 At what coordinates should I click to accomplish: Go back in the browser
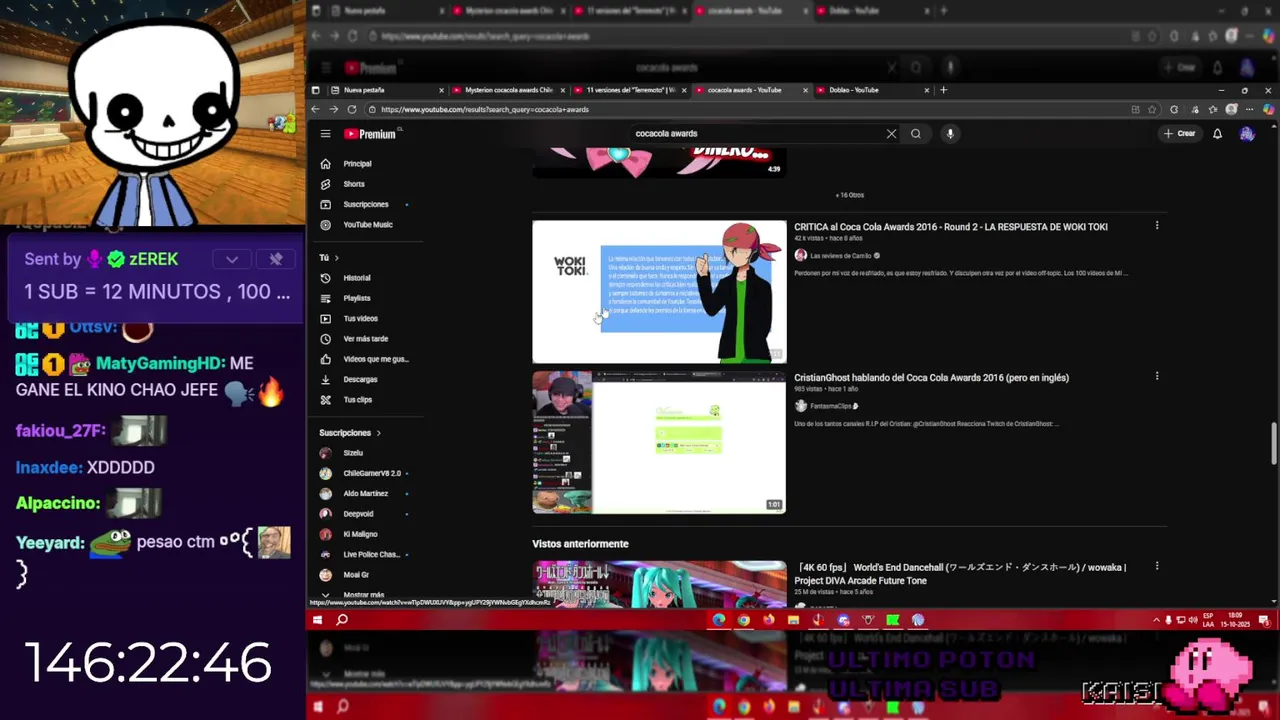[x=315, y=109]
